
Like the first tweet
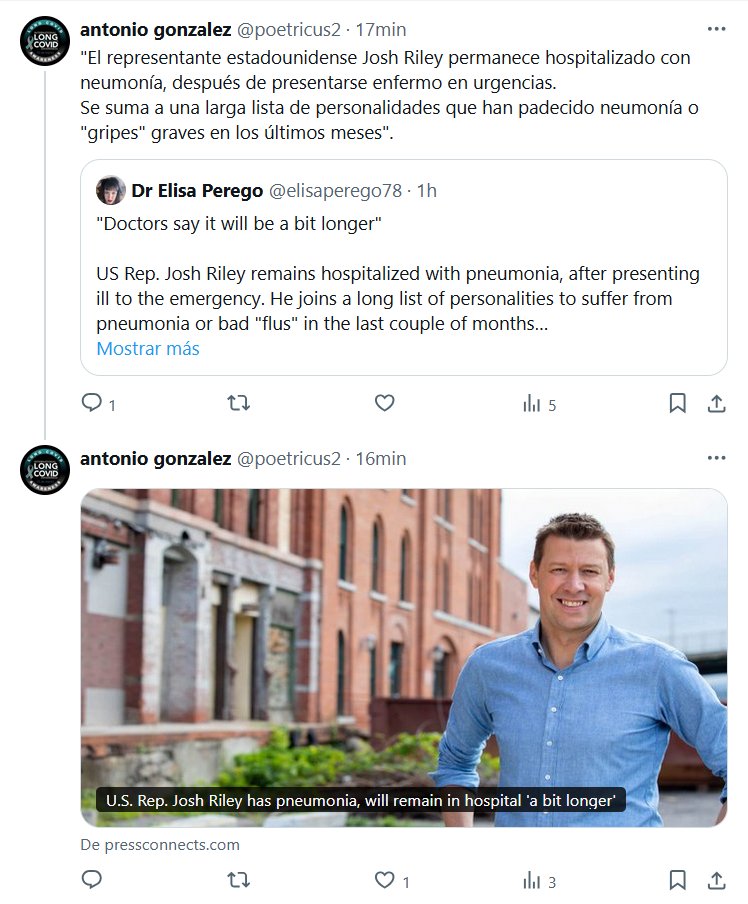point(385,403)
